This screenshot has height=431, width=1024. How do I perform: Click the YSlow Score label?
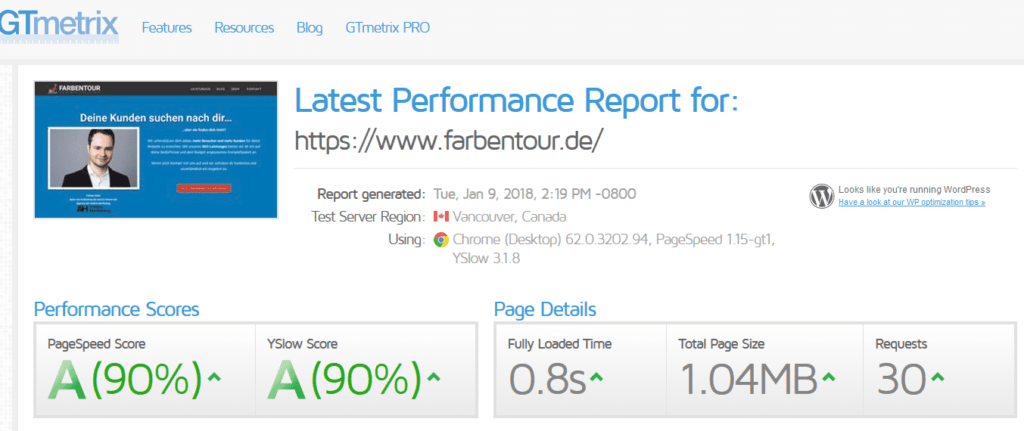point(302,344)
